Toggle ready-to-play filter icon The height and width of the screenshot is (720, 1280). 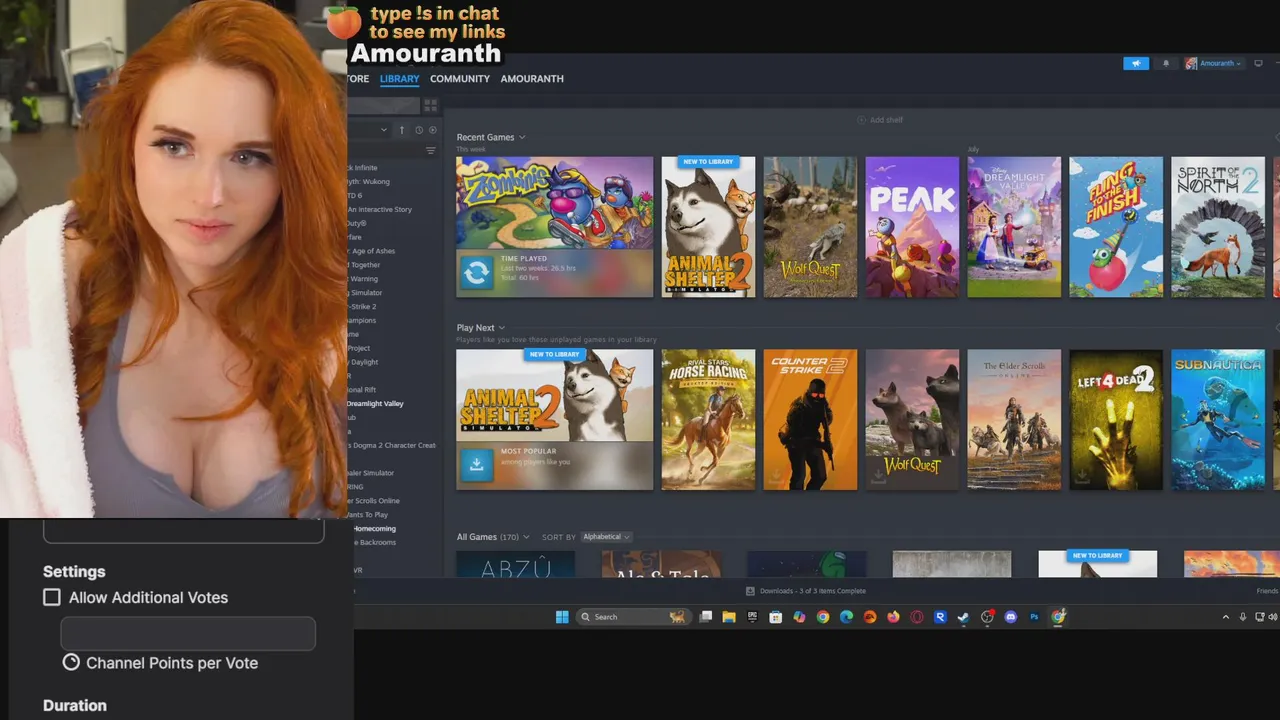[x=433, y=130]
